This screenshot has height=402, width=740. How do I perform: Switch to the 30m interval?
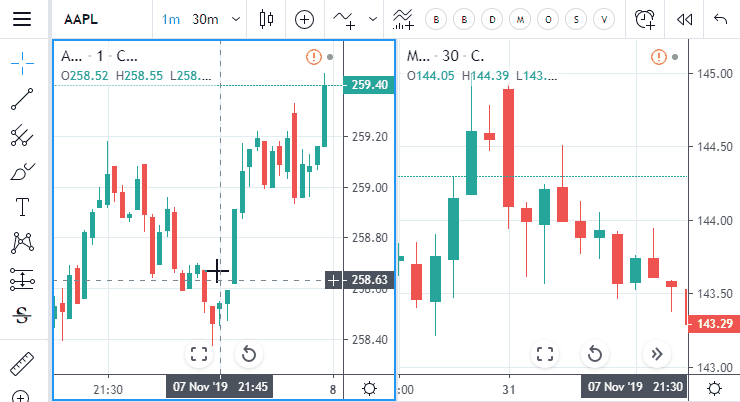tap(205, 19)
